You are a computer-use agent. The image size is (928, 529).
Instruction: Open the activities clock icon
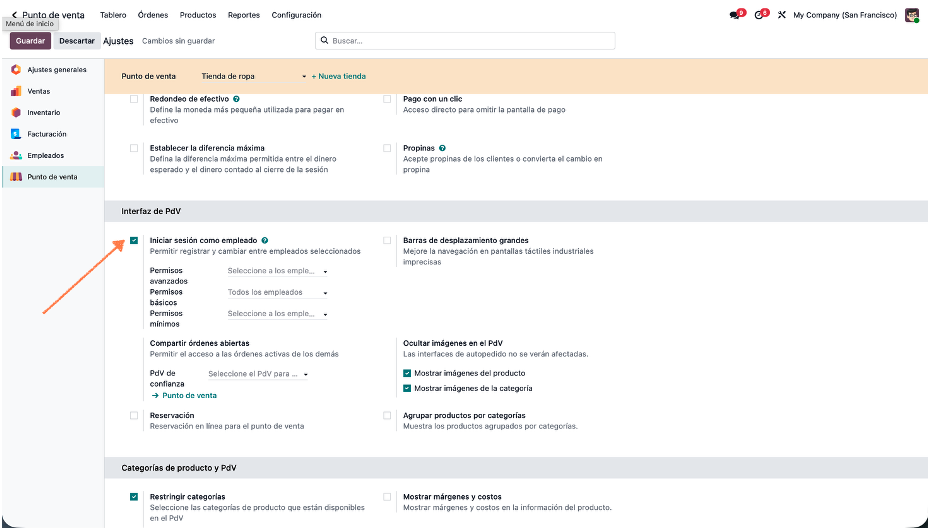[x=759, y=15]
